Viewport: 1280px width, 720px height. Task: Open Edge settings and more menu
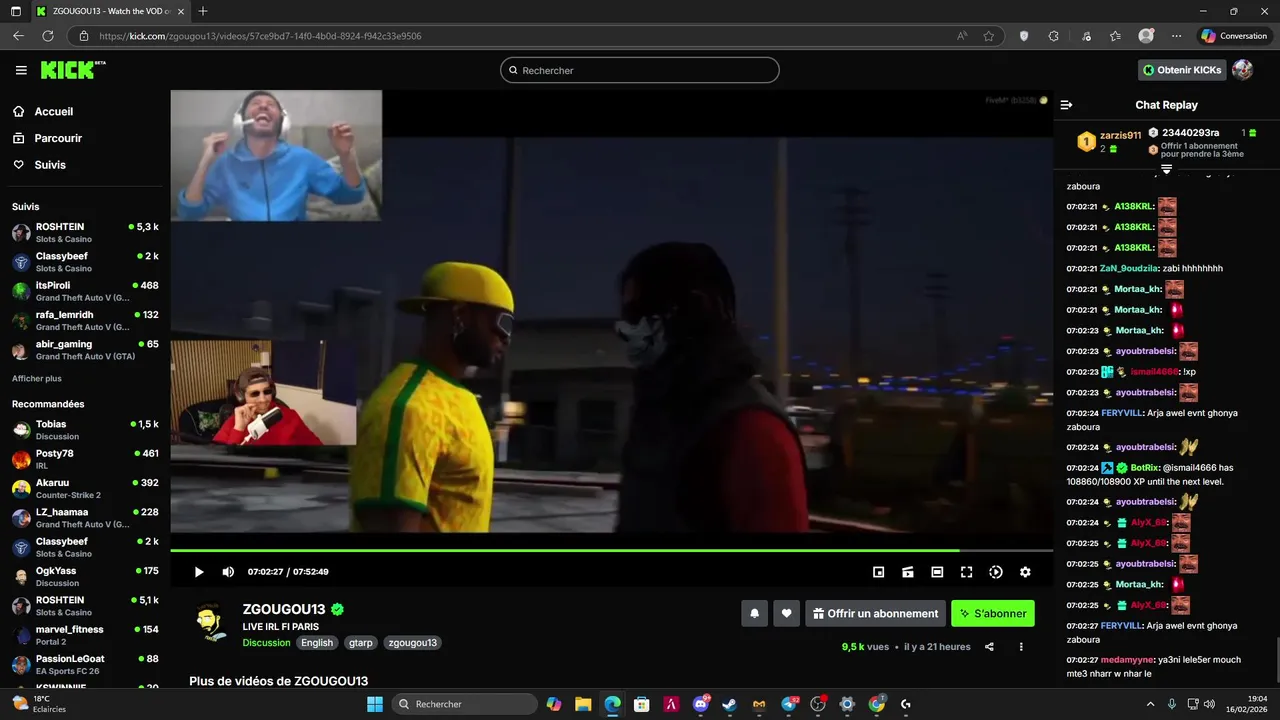(1176, 36)
